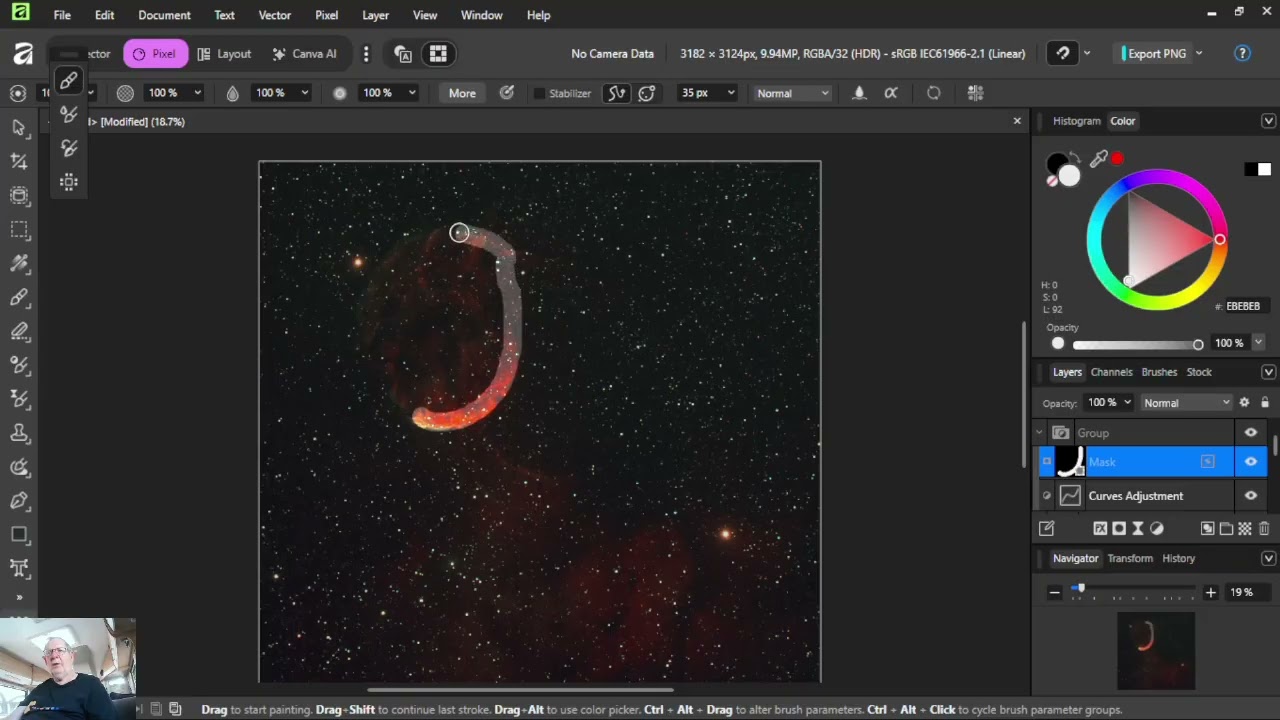The image size is (1280, 720).
Task: Select the Rectangle shape tool
Action: [x=18, y=535]
